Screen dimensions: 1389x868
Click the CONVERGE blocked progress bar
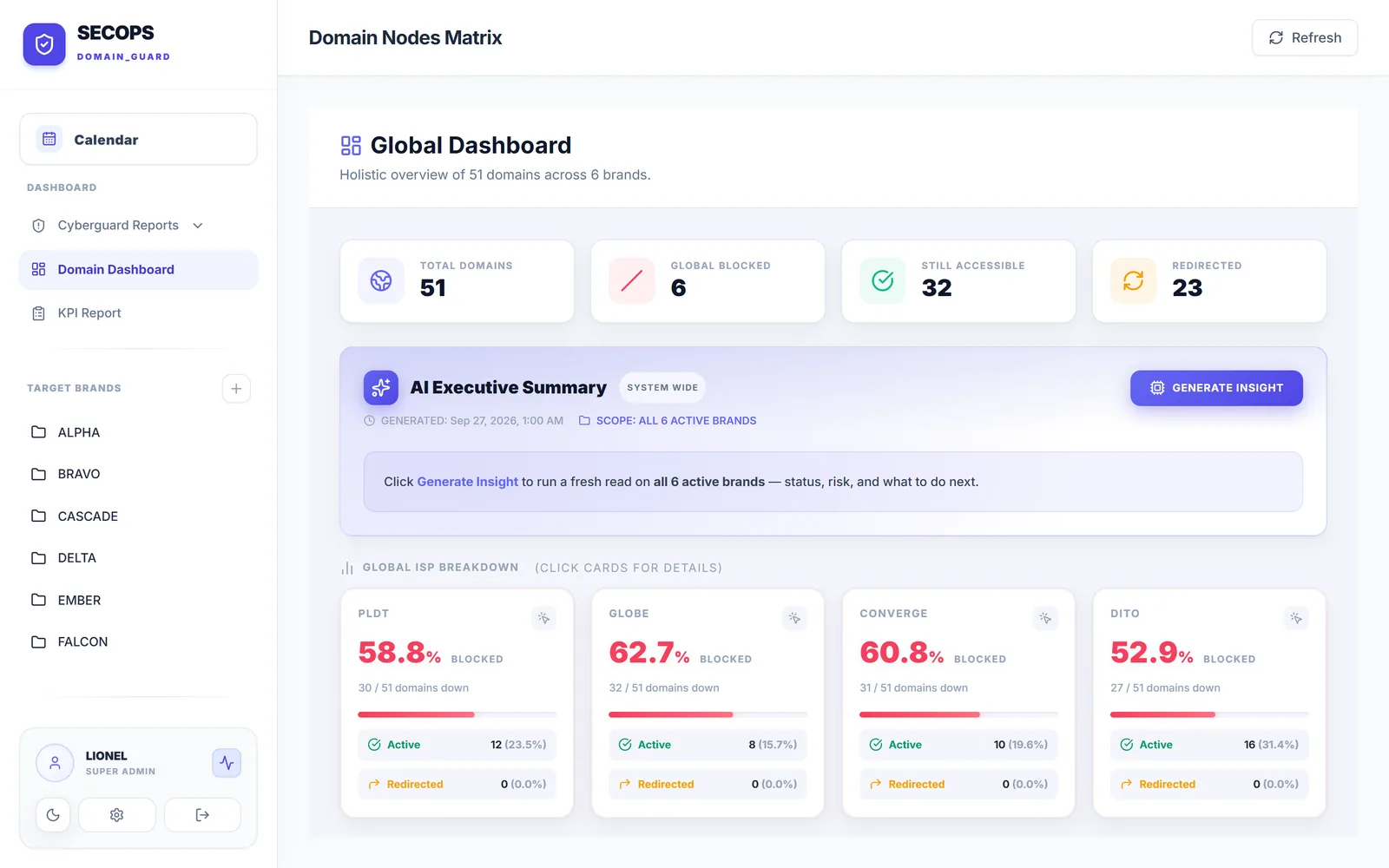(x=958, y=714)
